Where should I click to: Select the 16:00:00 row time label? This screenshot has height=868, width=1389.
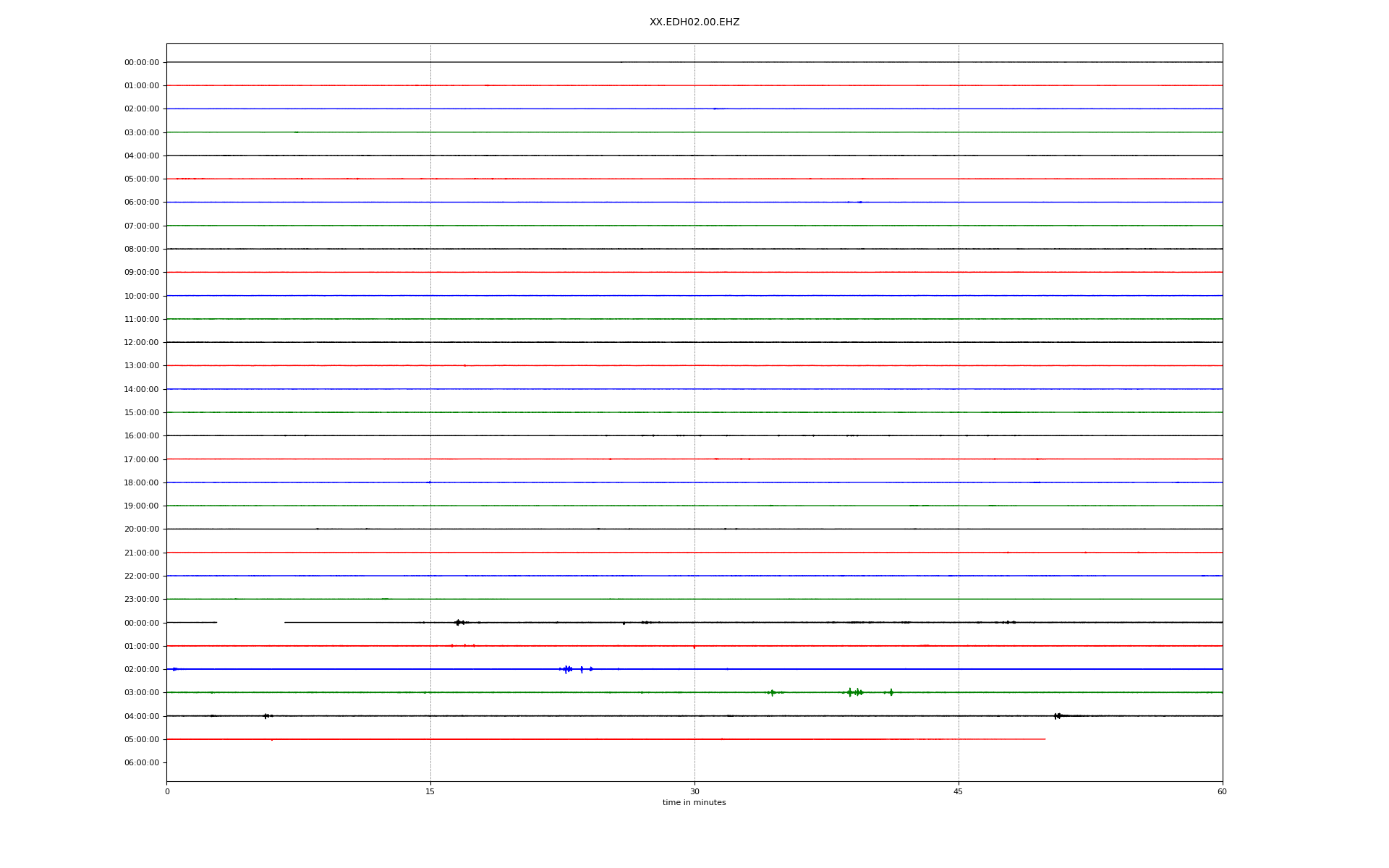[x=141, y=435]
